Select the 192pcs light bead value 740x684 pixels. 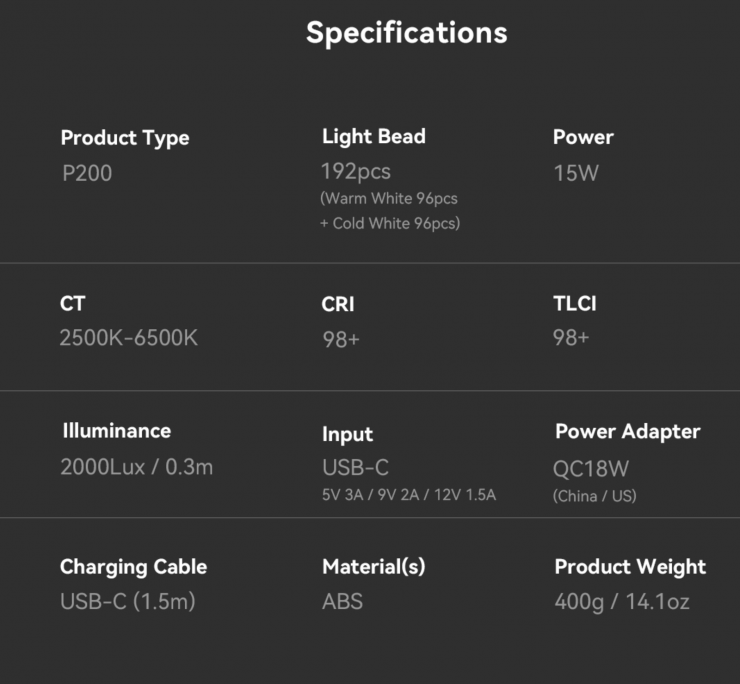[355, 171]
